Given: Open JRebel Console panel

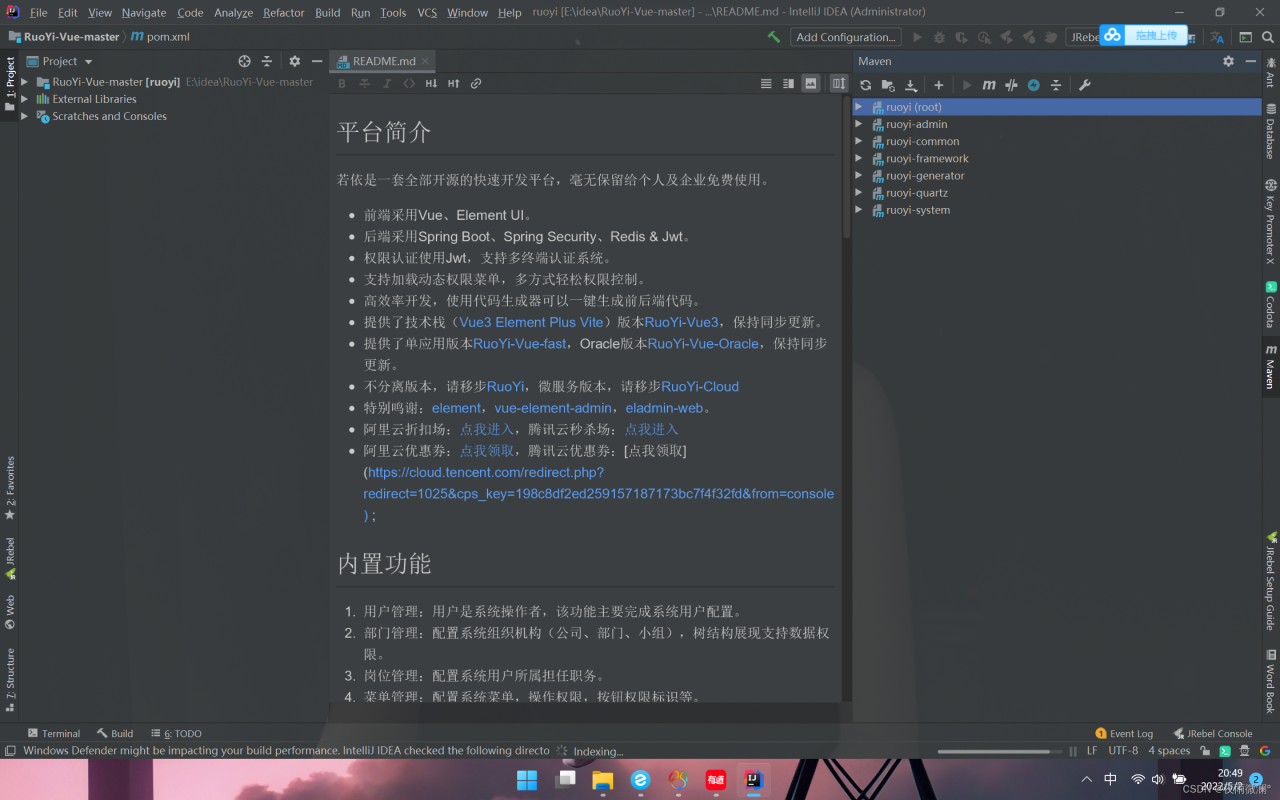Looking at the screenshot, I should (x=1212, y=733).
